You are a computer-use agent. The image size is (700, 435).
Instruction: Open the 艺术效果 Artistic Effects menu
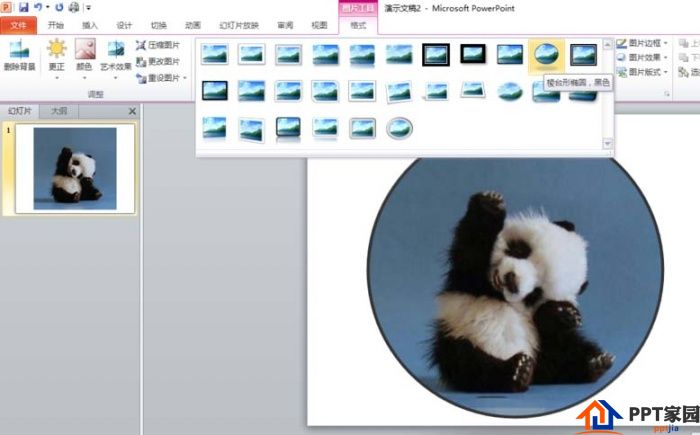116,59
